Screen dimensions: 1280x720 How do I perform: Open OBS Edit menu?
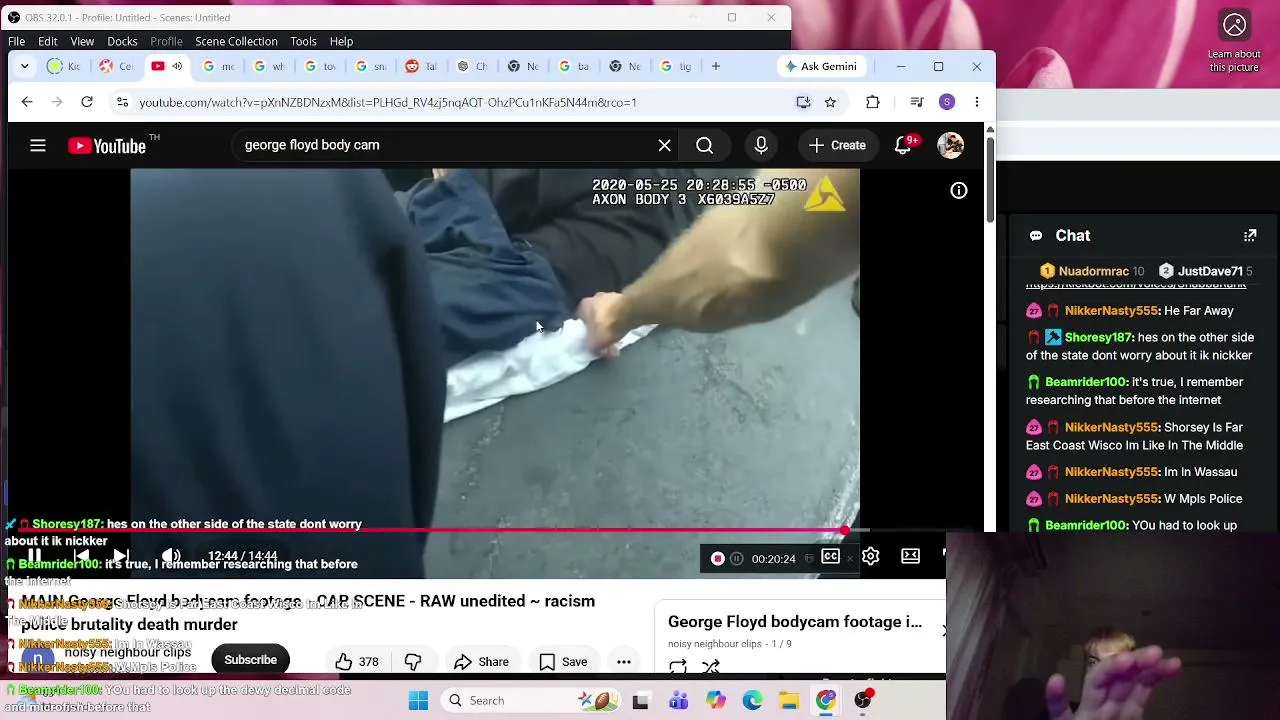48,41
